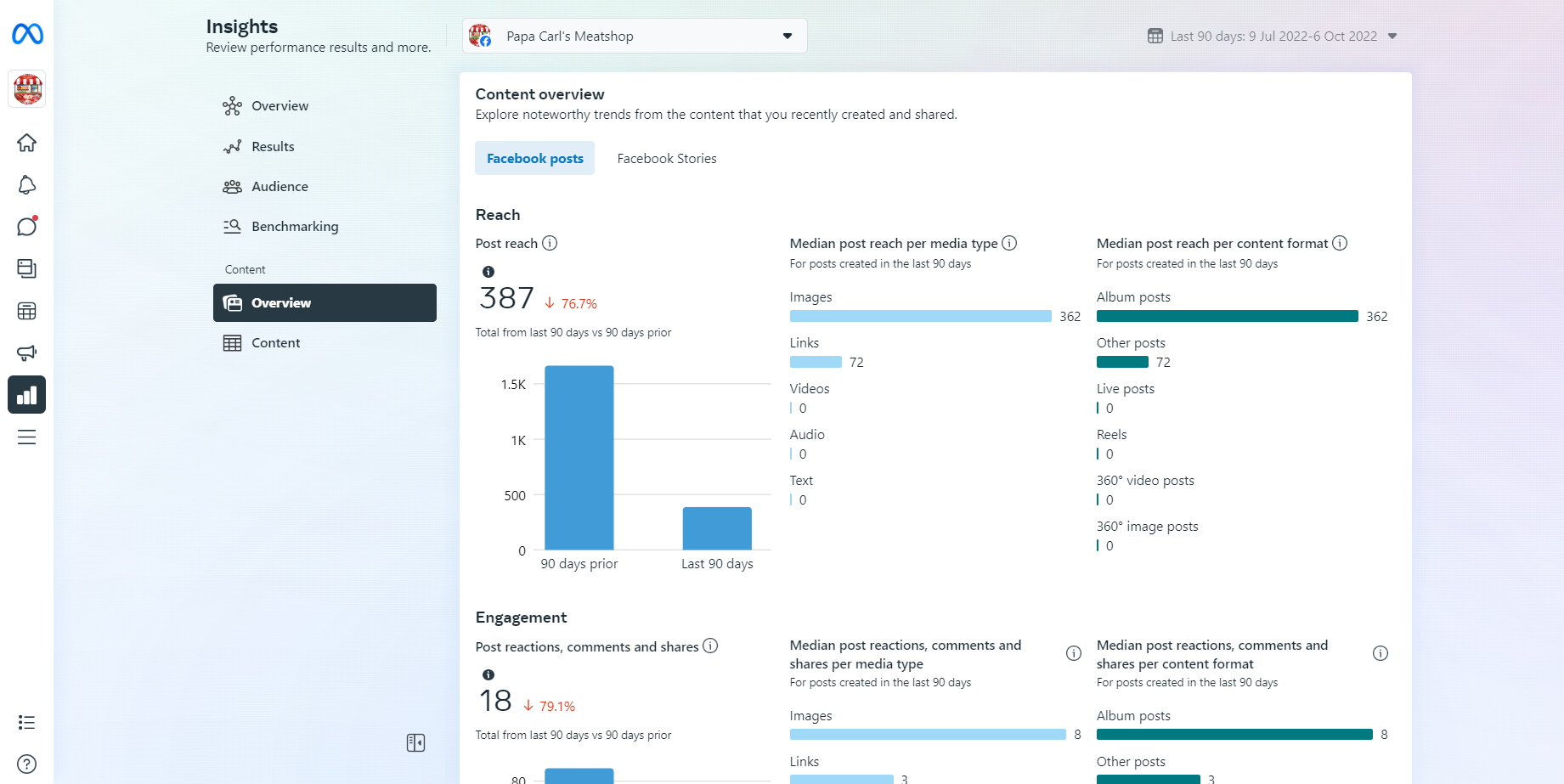Click the Images reach bar showing 362
Image resolution: width=1564 pixels, height=784 pixels.
coord(921,316)
